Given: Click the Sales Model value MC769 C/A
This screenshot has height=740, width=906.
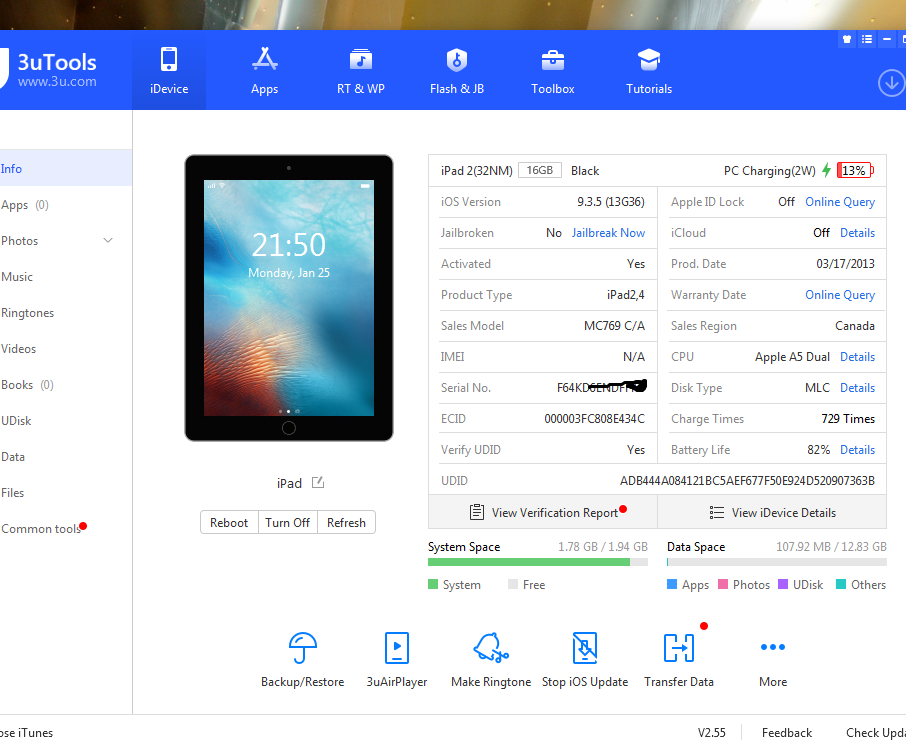Looking at the screenshot, I should 614,326.
